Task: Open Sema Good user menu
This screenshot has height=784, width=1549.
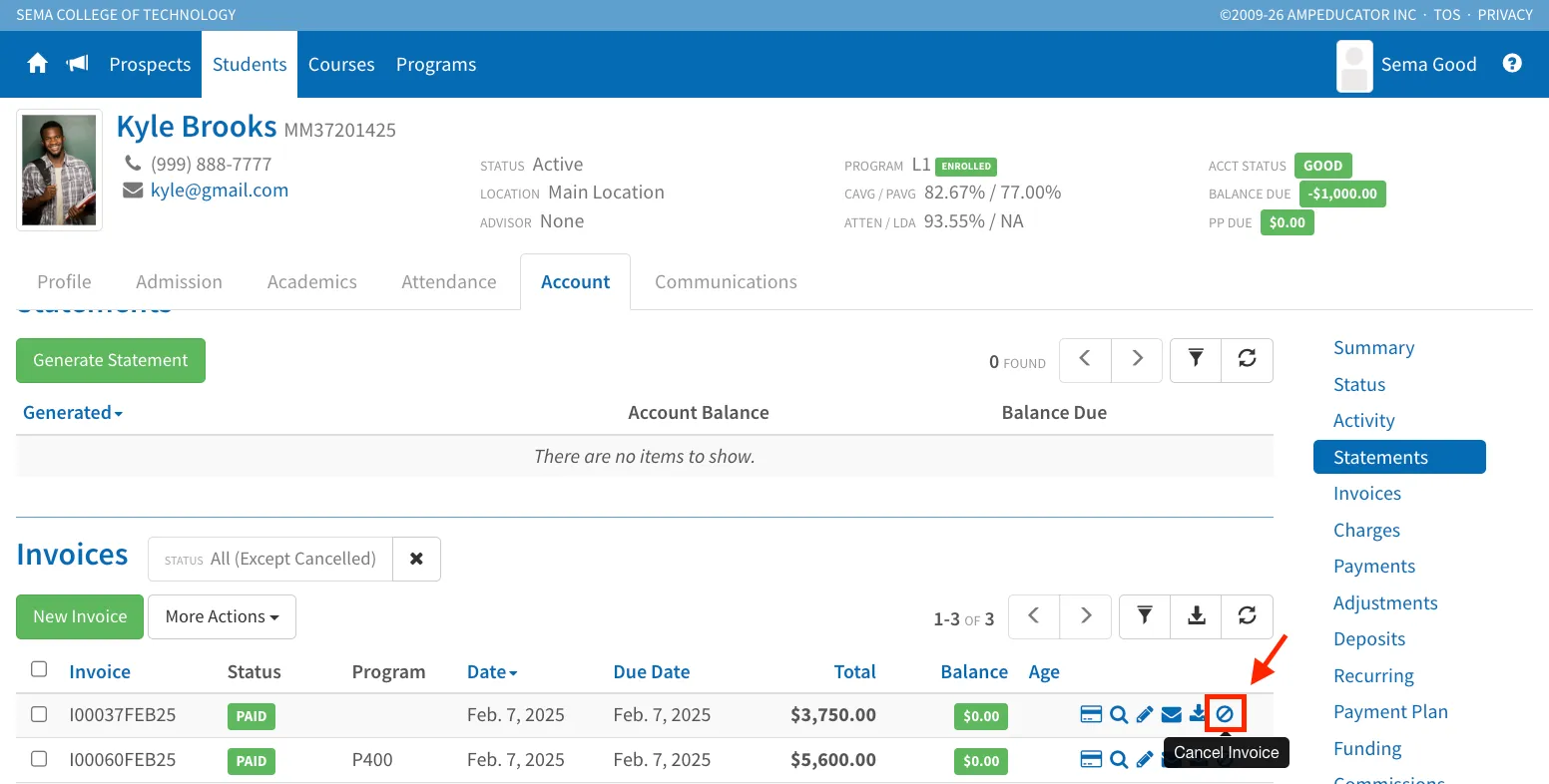Action: click(1406, 64)
